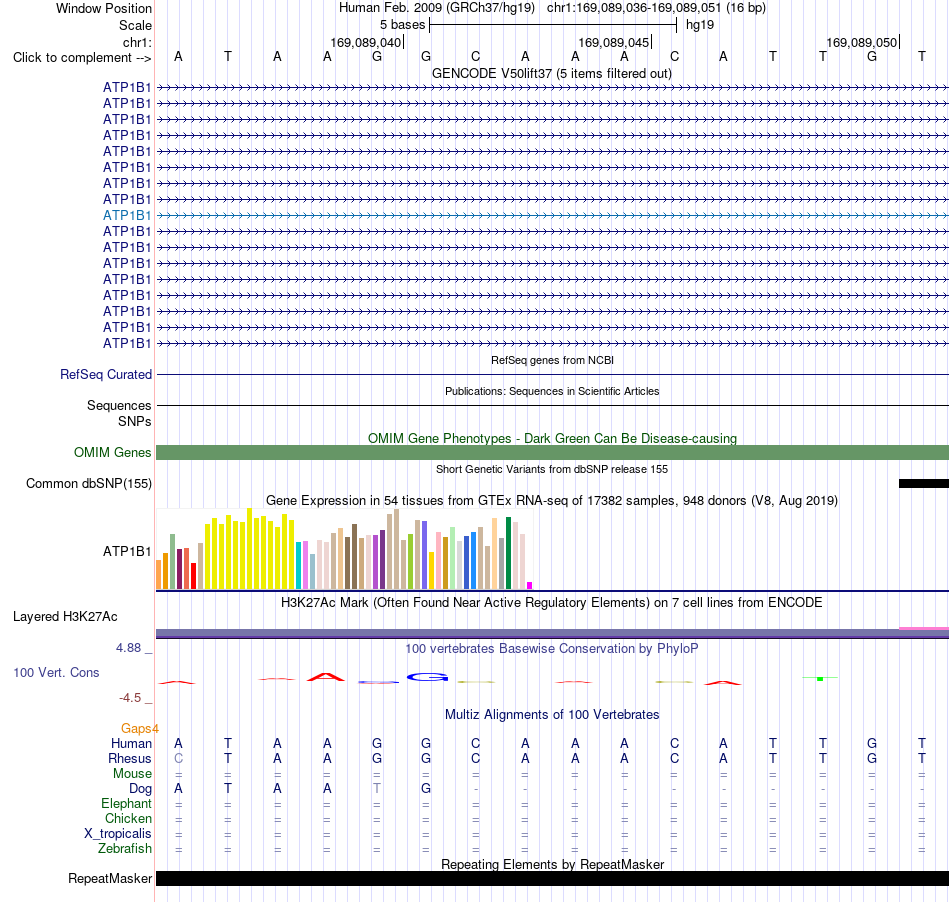Click the dark green bar in GTEx chart

(508, 553)
